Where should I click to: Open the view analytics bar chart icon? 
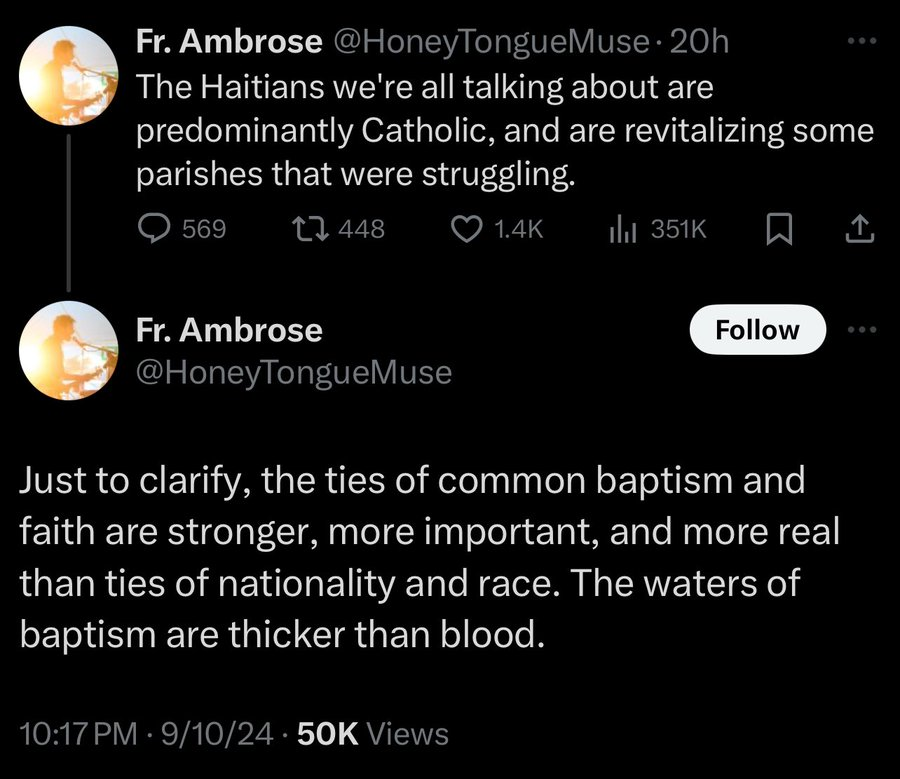[x=623, y=230]
